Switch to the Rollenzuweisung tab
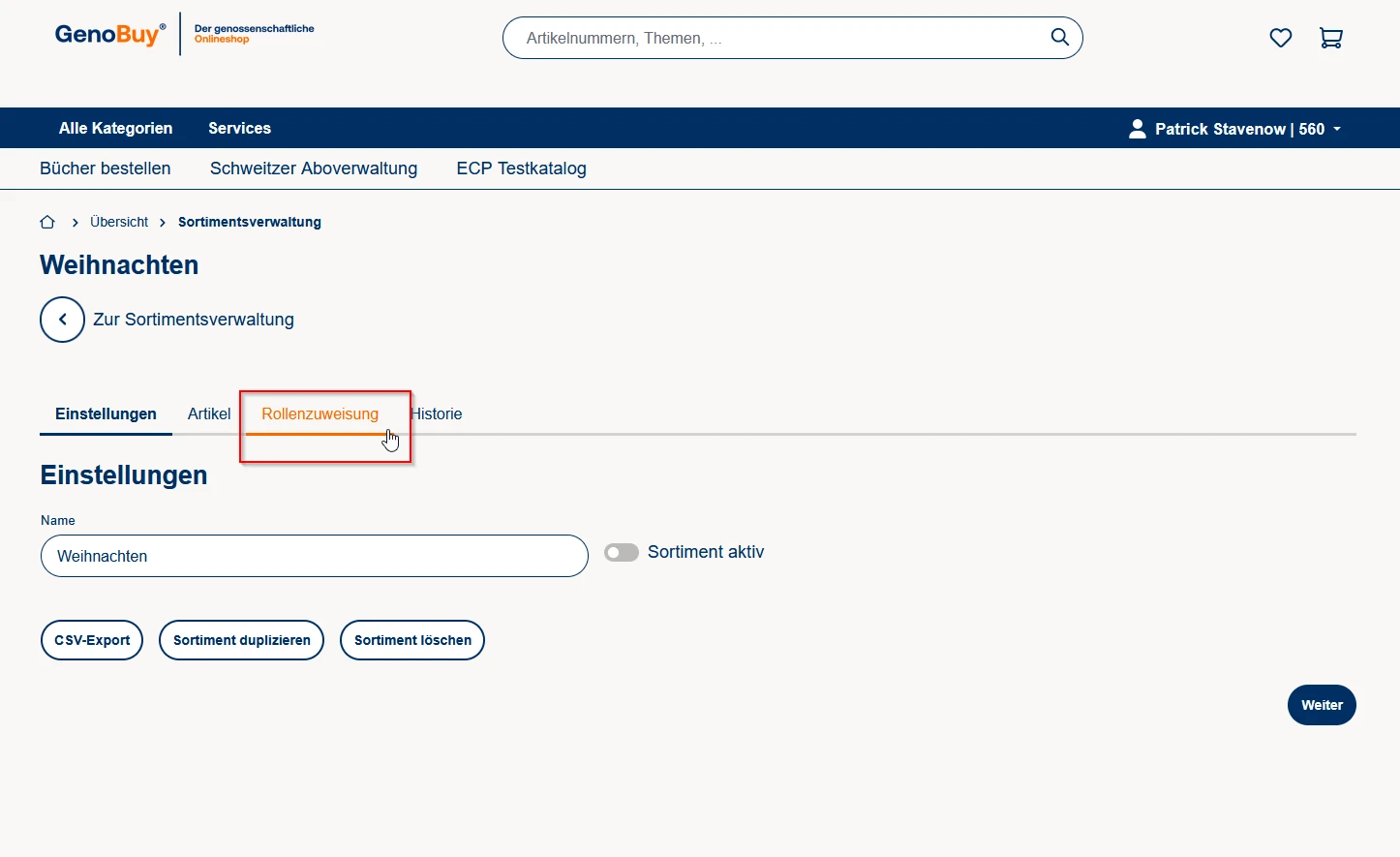Image resolution: width=1400 pixels, height=857 pixels. coord(320,413)
